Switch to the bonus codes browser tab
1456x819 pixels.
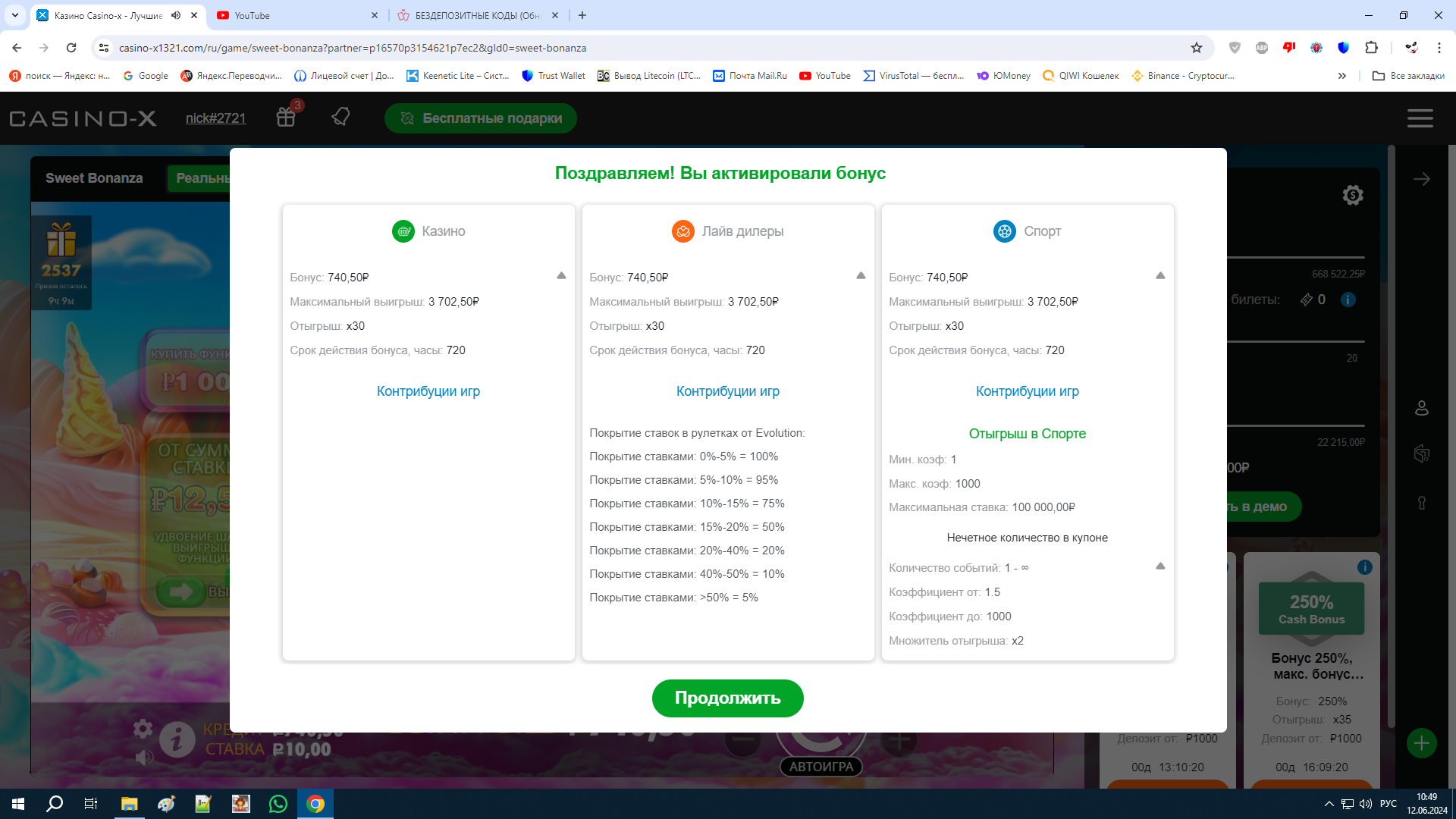tap(476, 15)
